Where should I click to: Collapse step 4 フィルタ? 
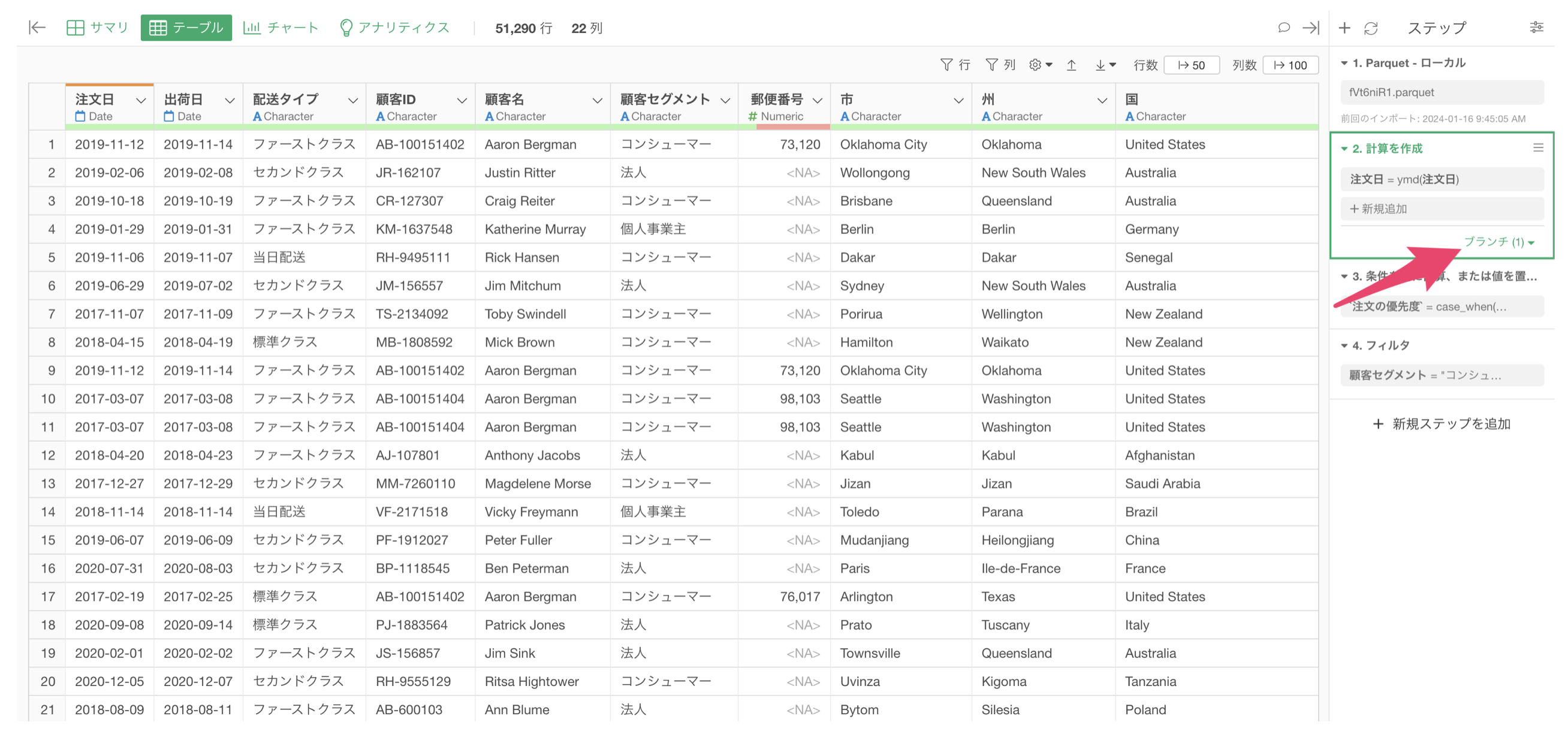click(1344, 345)
